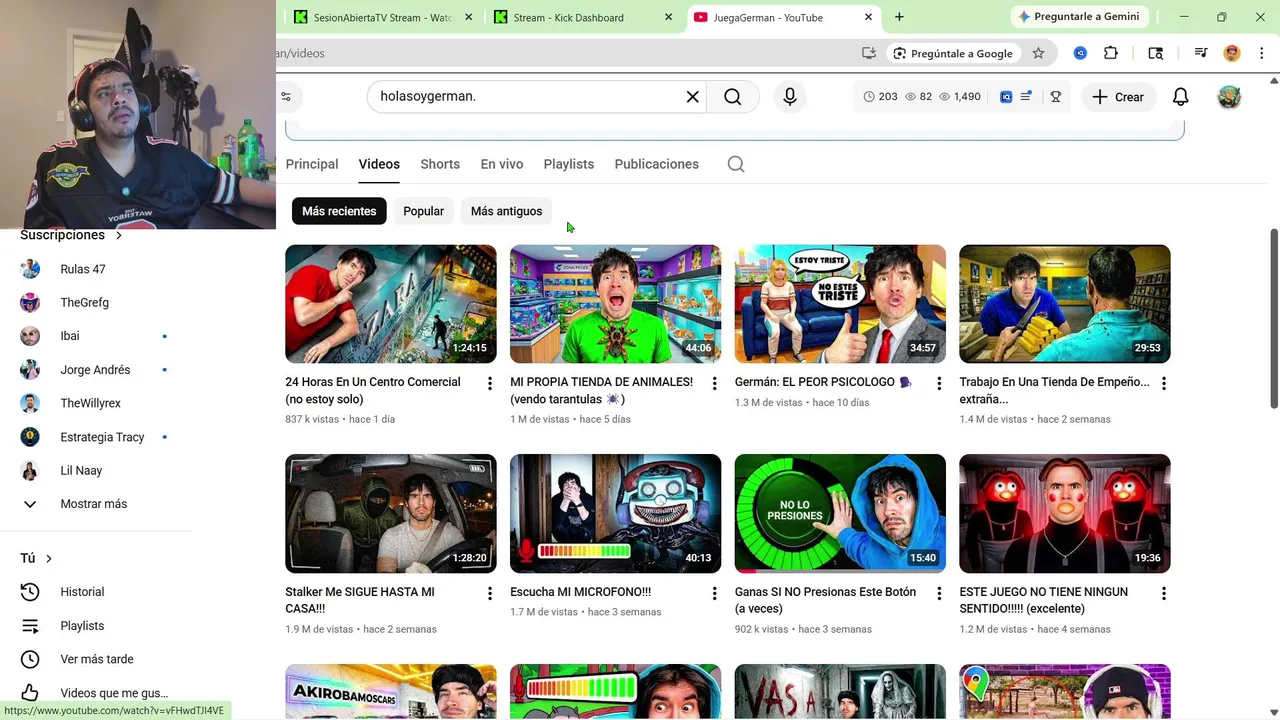Click 'Preguntarle a Gemini' button
This screenshot has width=1280, height=720.
(x=1078, y=17)
